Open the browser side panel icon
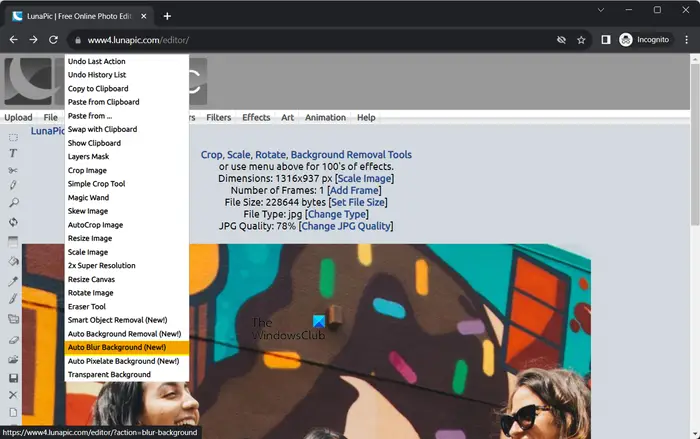Image resolution: width=700 pixels, height=439 pixels. coord(605,40)
